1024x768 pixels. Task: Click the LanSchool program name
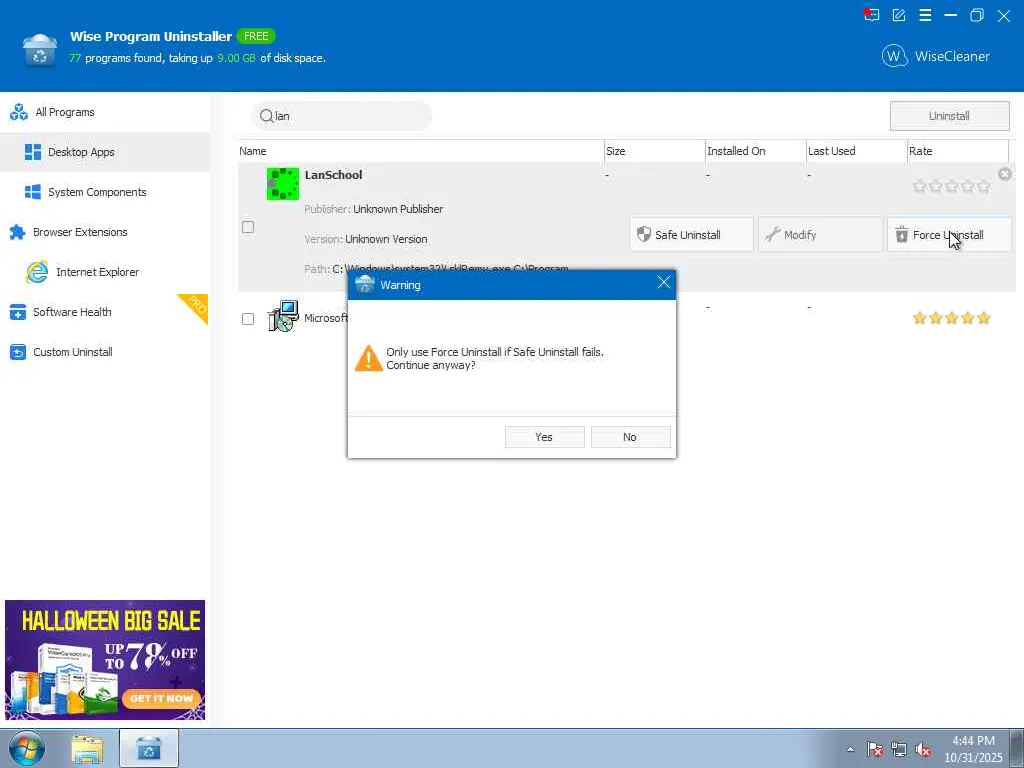(333, 175)
